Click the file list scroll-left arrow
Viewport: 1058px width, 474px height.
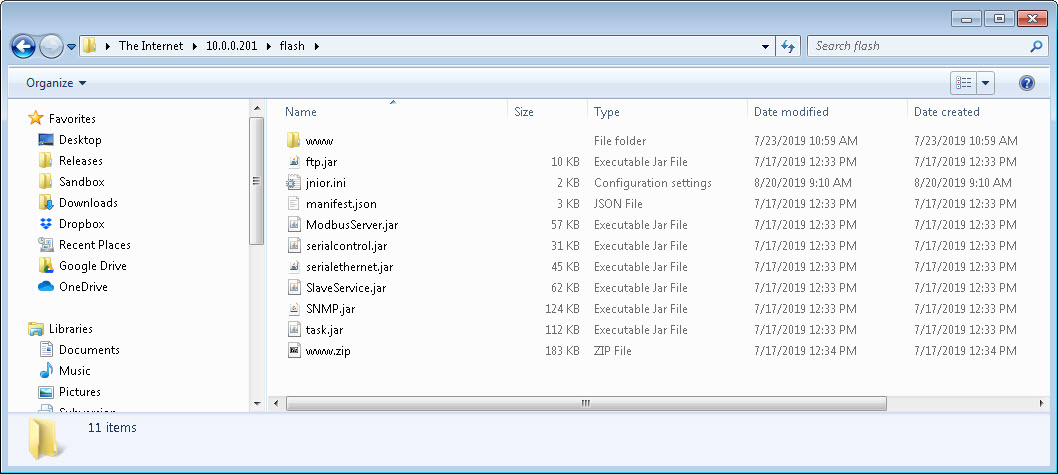click(275, 403)
